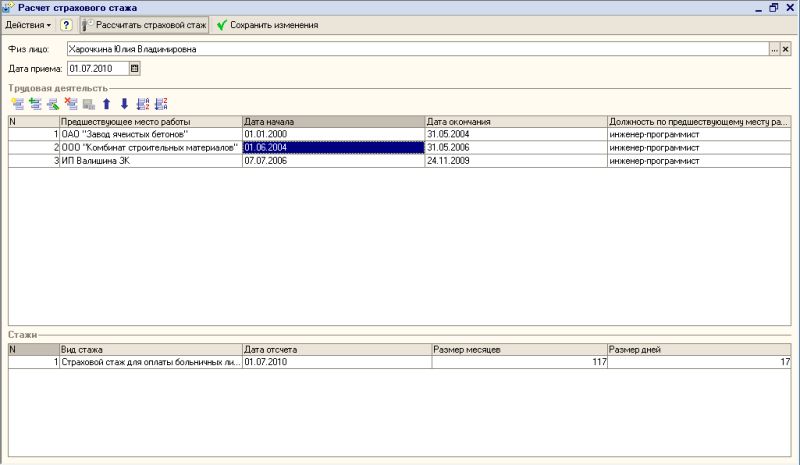This screenshot has height=465, width=800.
Task: Click the window title app icon
Action: pyautogui.click(x=8, y=7)
